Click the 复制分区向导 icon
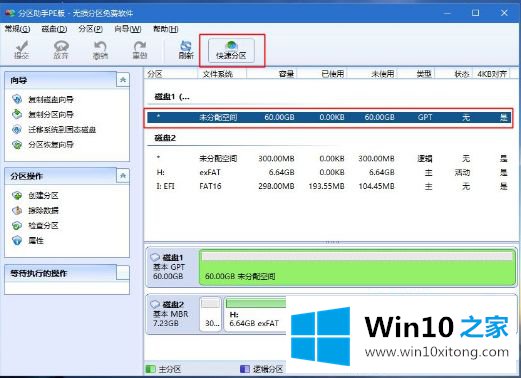 (x=17, y=114)
